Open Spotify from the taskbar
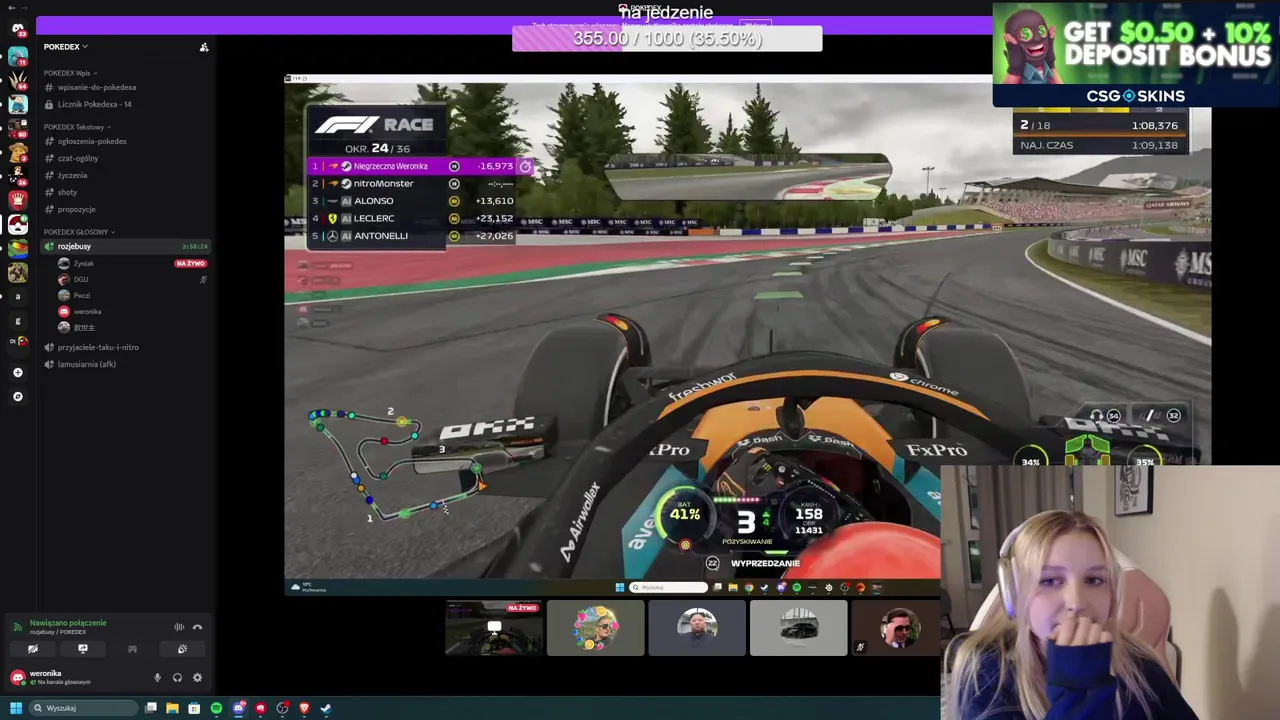This screenshot has width=1280, height=720. [216, 708]
